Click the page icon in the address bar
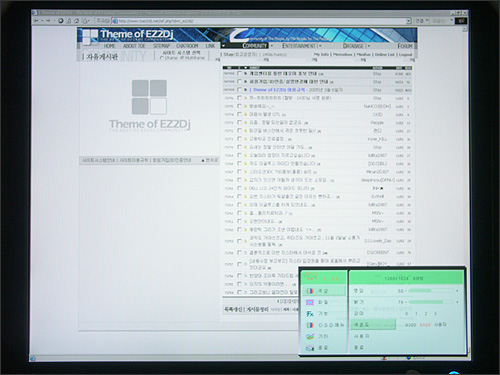Image resolution: width=500 pixels, height=375 pixels. point(115,21)
